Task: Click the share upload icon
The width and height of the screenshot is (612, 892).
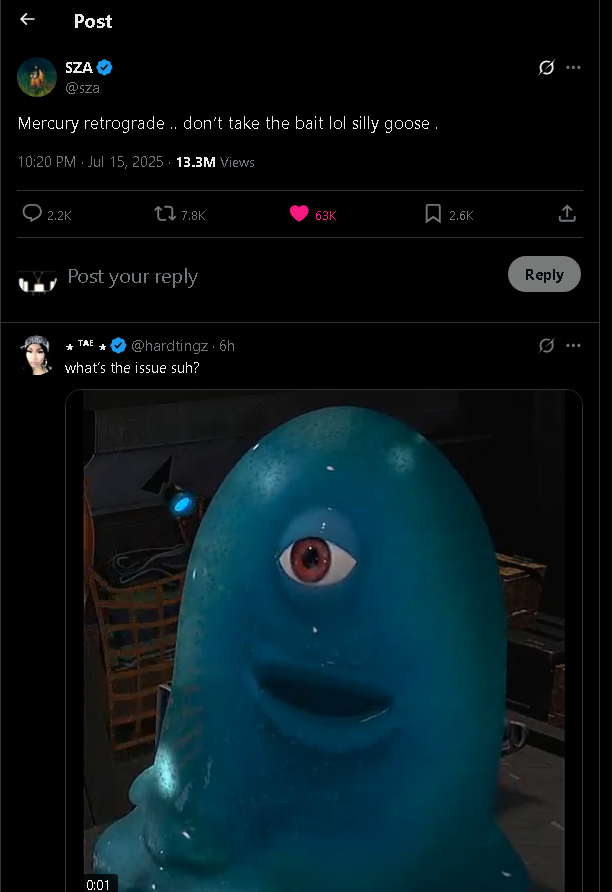Action: [x=566, y=214]
